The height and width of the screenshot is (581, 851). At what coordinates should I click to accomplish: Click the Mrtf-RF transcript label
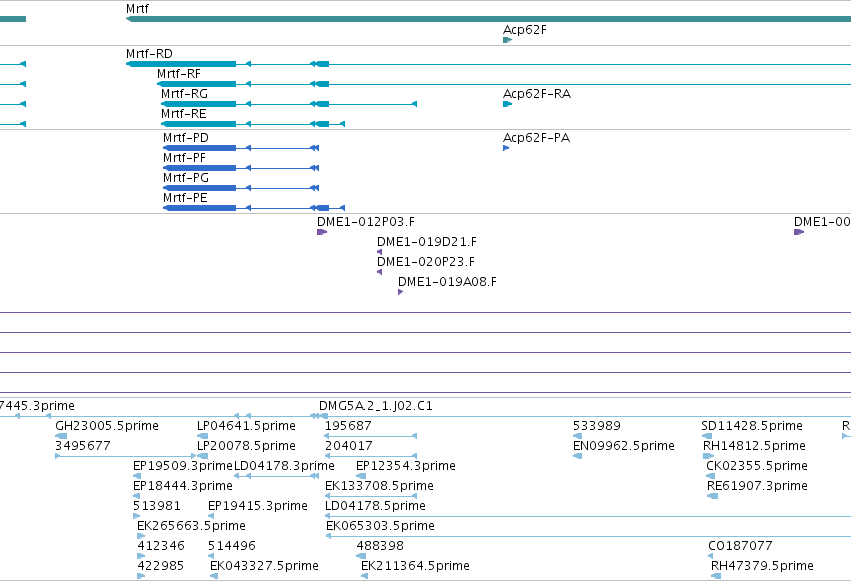(x=179, y=74)
